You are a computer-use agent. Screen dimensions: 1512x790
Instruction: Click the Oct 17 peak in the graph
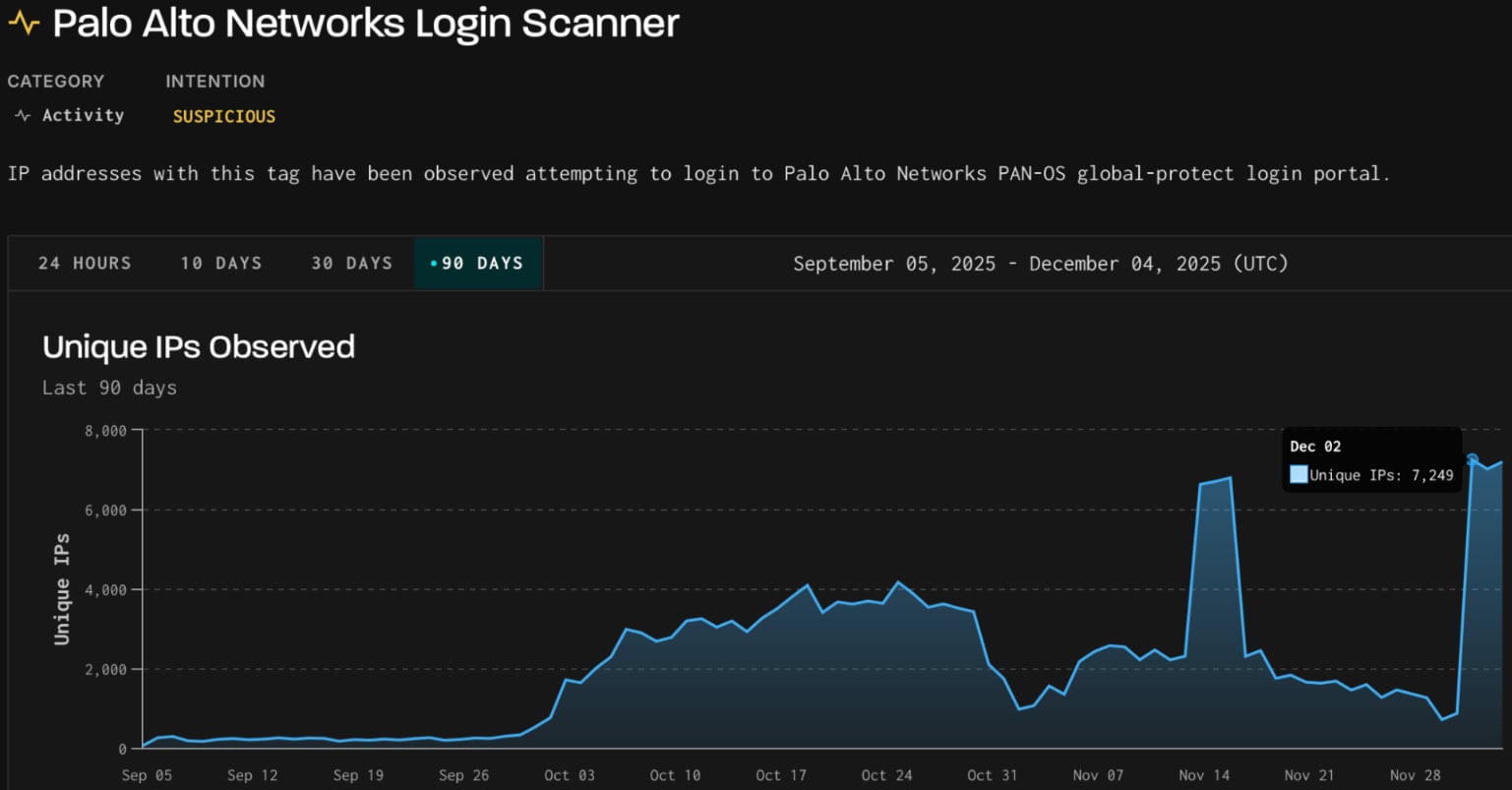click(807, 585)
